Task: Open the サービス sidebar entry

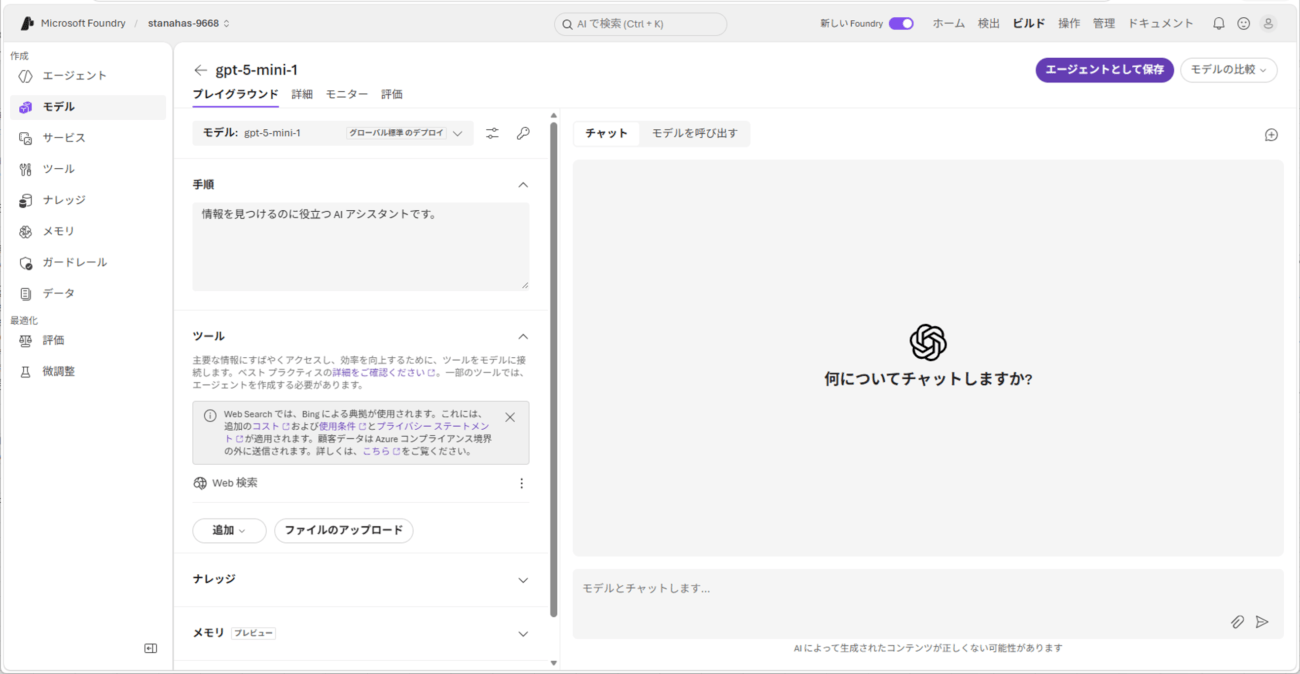Action: [88, 138]
